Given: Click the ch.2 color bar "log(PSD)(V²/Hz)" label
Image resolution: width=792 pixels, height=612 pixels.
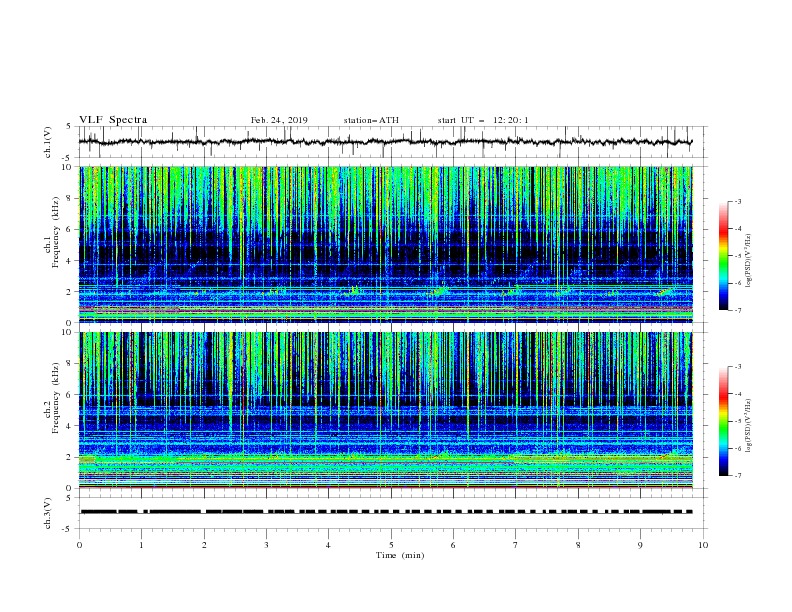Looking at the screenshot, I should click(749, 425).
